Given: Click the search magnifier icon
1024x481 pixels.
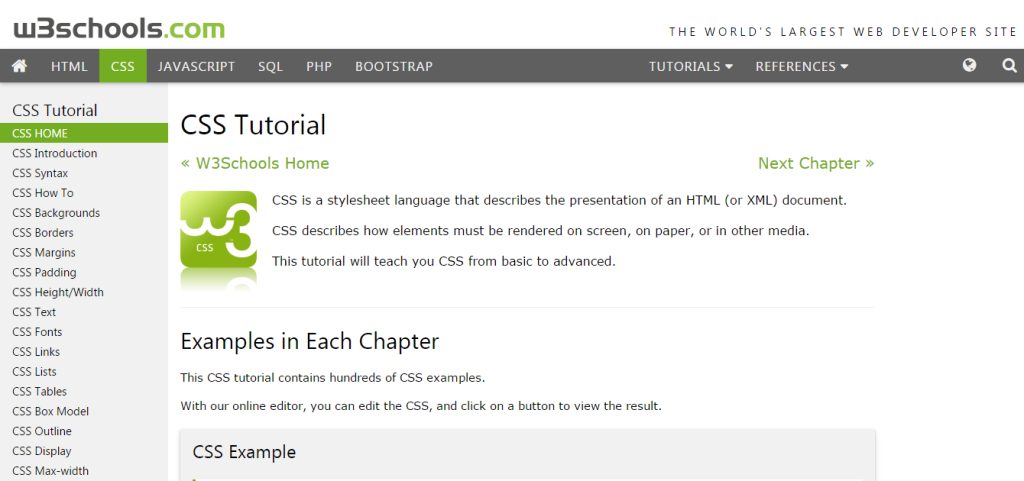Looking at the screenshot, I should [x=1008, y=66].
